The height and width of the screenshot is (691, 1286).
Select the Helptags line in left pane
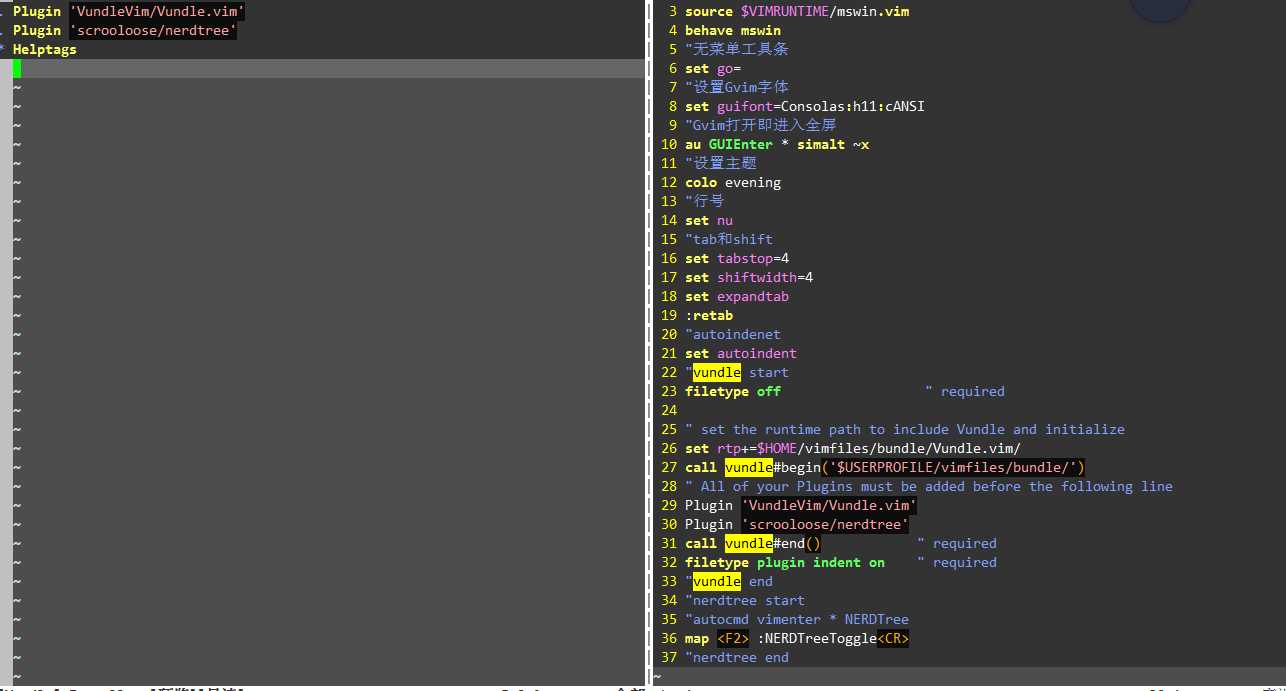44,49
